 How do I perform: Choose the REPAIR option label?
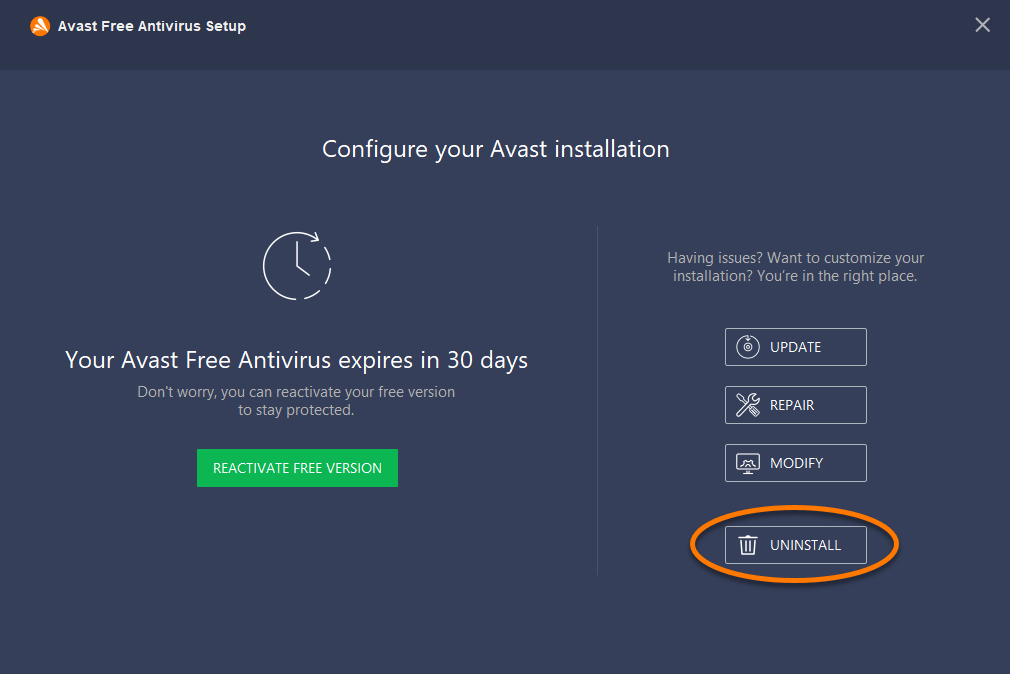pos(792,405)
